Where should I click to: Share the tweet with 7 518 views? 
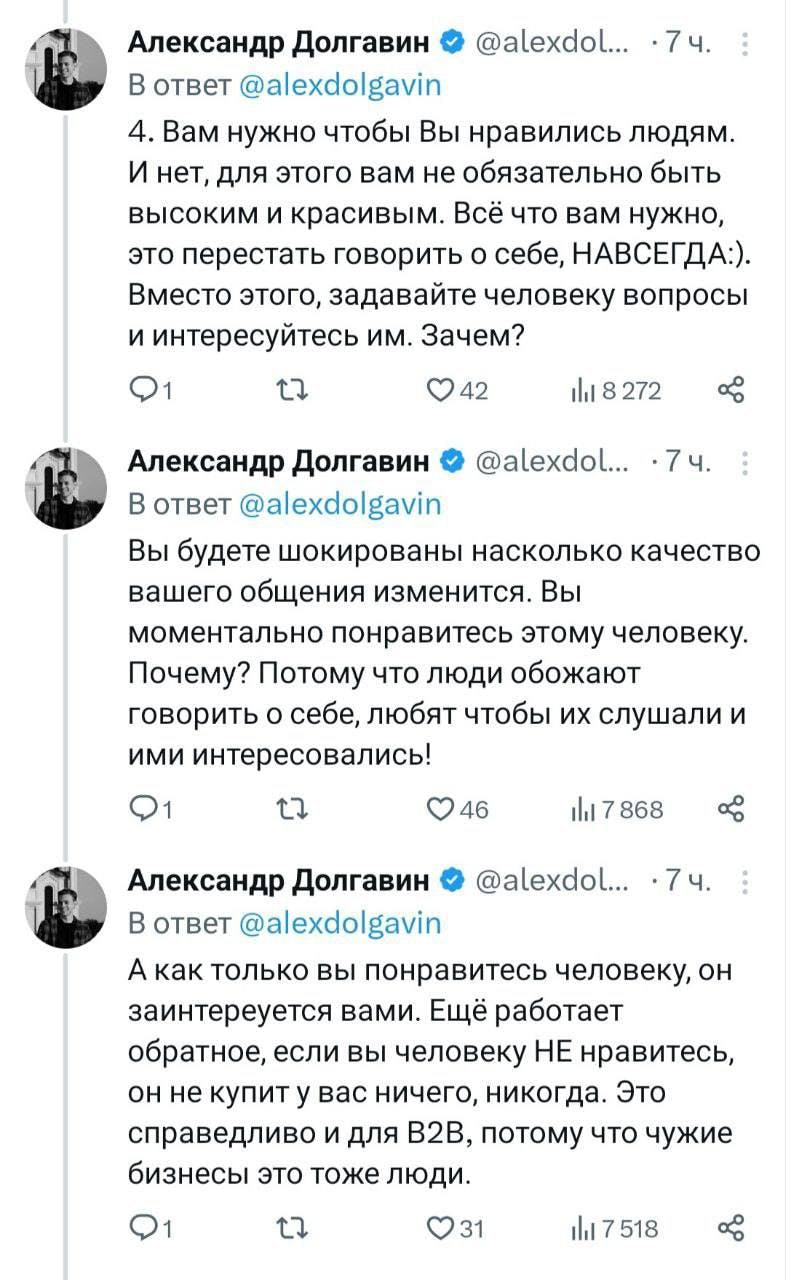[731, 1228]
